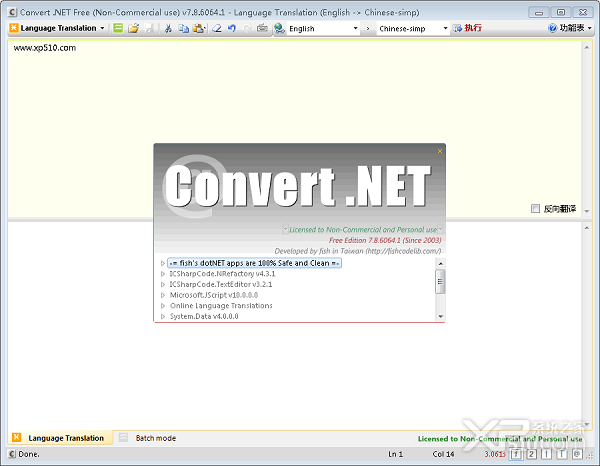Screen dimensions: 600x466
Task: Click into source text 'www.xp510.com'
Action: 45,48
